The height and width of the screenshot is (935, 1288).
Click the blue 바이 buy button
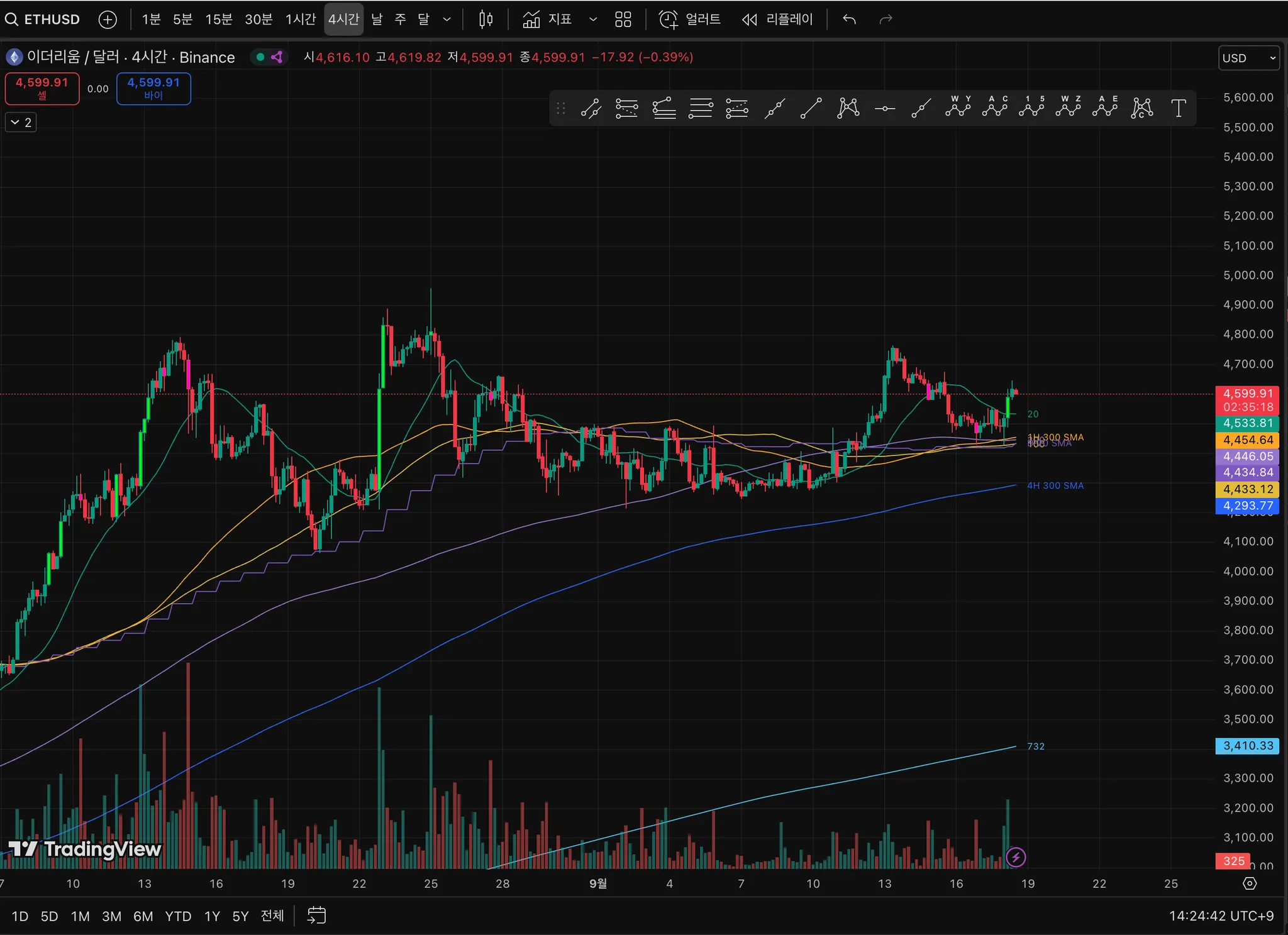point(153,88)
